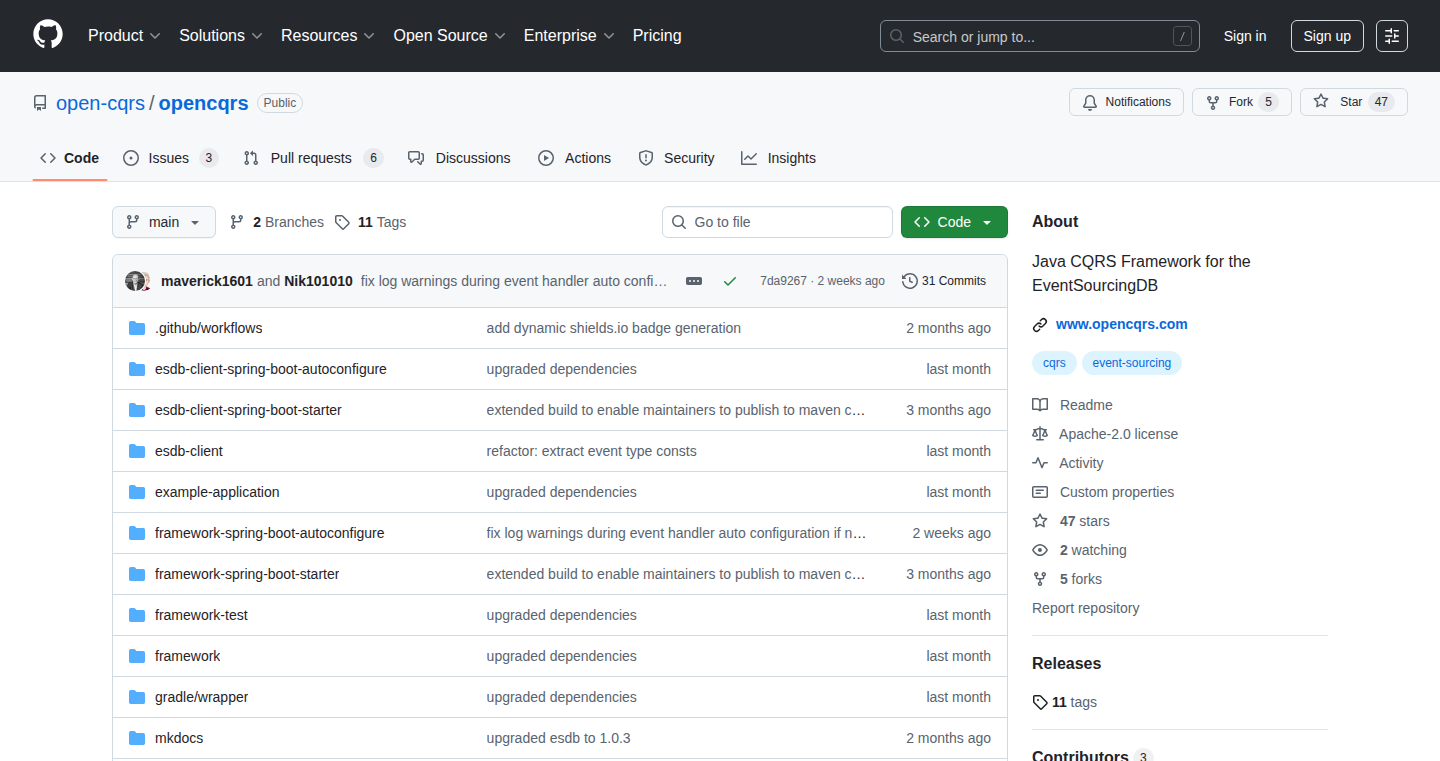Switch to the Issues tab
The width and height of the screenshot is (1440, 761).
pos(170,158)
